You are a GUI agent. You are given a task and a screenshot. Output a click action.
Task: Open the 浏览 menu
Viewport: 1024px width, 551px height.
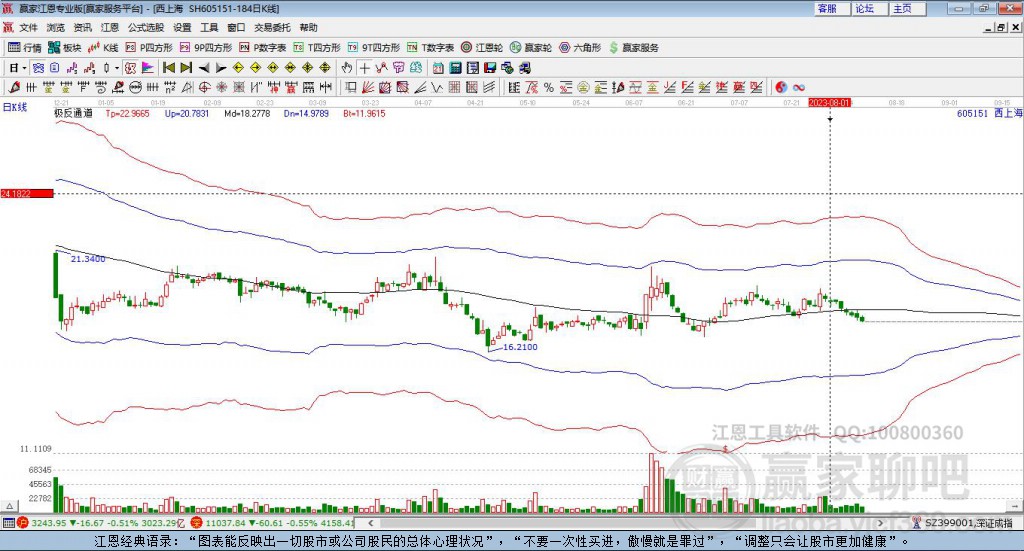pyautogui.click(x=56, y=27)
